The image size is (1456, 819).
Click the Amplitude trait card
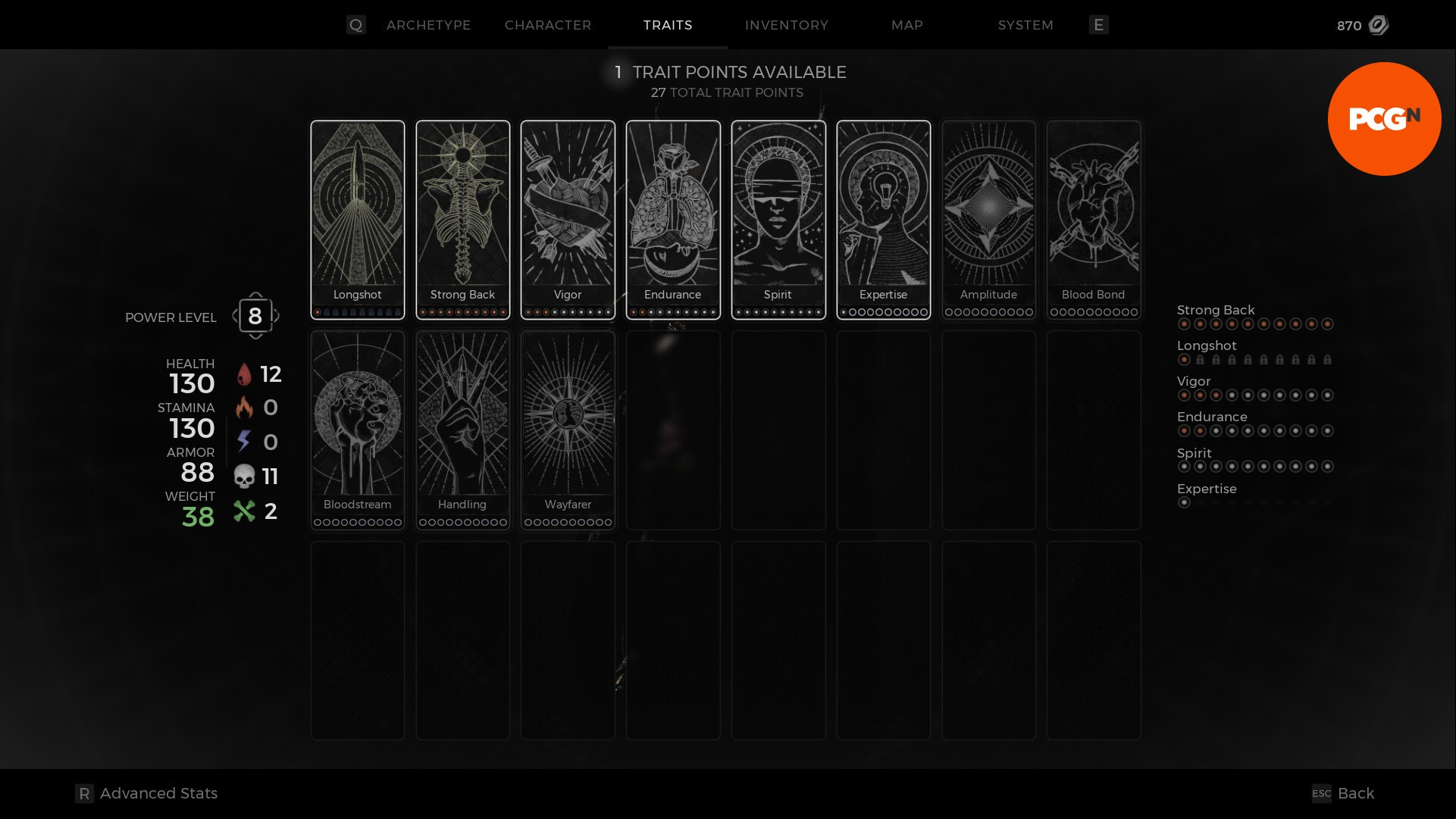(988, 220)
